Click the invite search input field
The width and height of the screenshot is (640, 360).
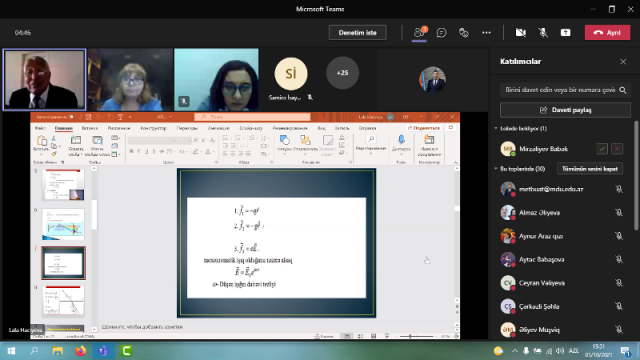click(560, 90)
